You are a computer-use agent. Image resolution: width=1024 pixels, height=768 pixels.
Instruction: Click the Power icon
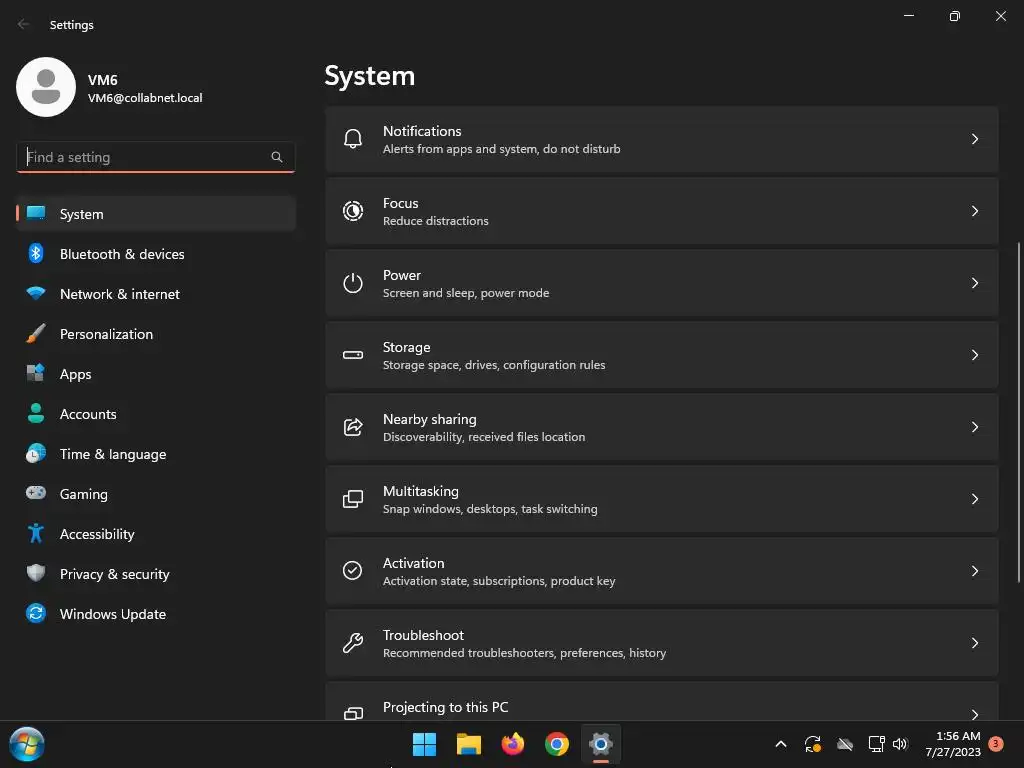[x=353, y=283]
